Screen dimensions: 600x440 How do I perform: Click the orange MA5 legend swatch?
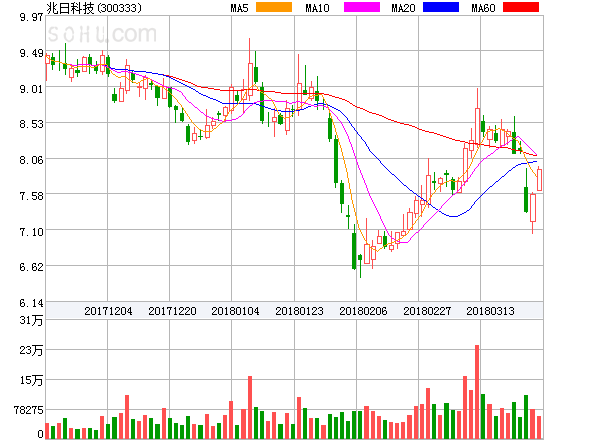(274, 7)
